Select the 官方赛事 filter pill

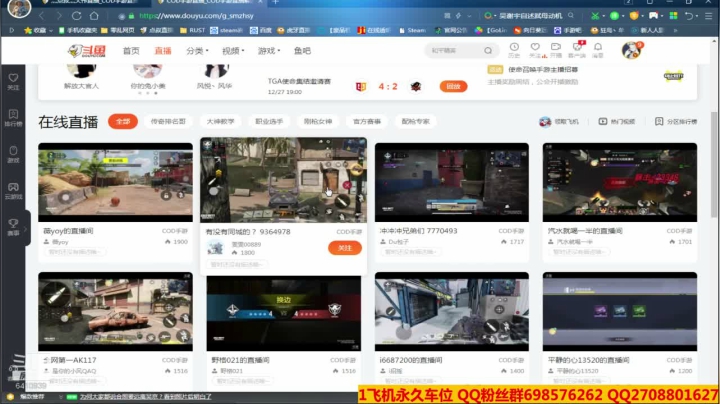(366, 121)
